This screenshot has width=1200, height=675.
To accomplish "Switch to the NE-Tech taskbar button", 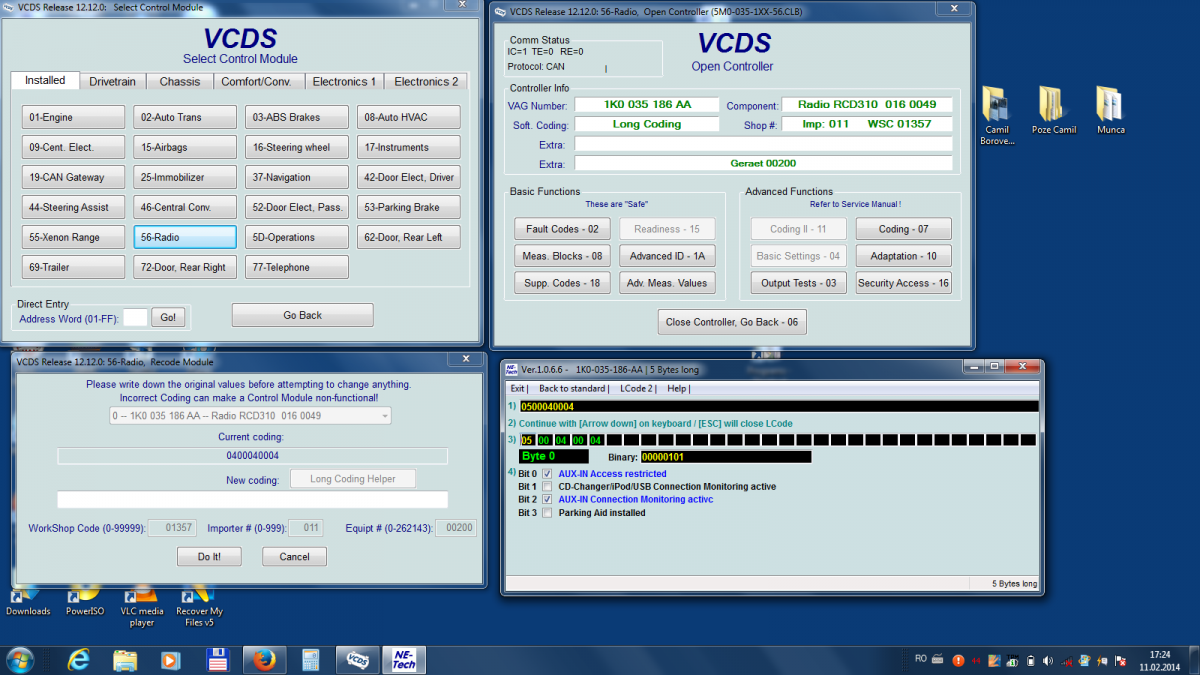I will 405,659.
